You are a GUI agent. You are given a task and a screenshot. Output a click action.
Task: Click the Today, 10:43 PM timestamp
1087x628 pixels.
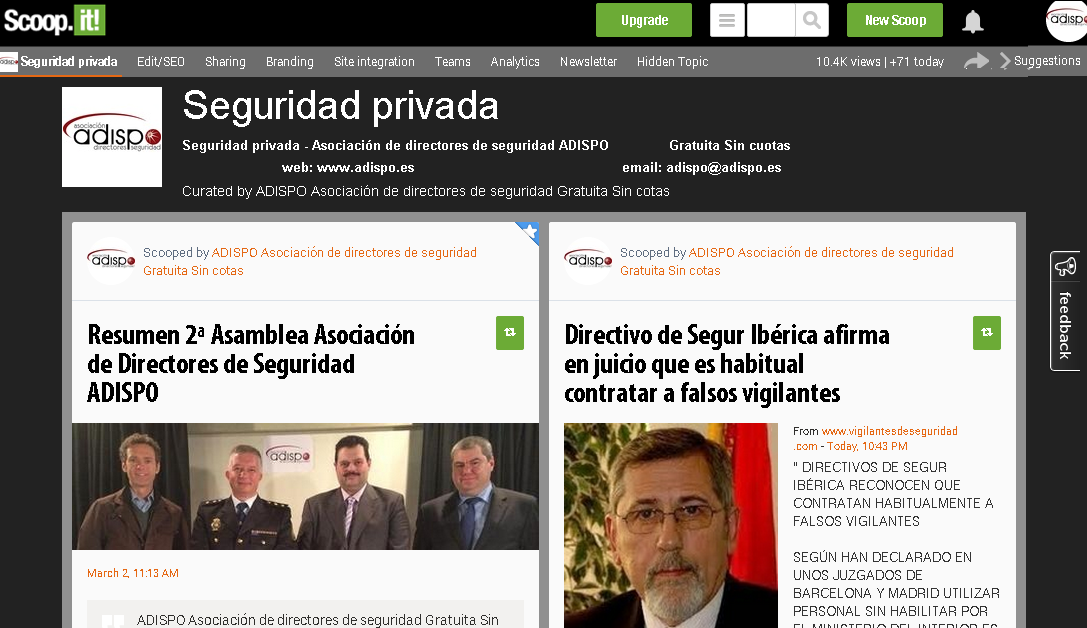(x=867, y=446)
